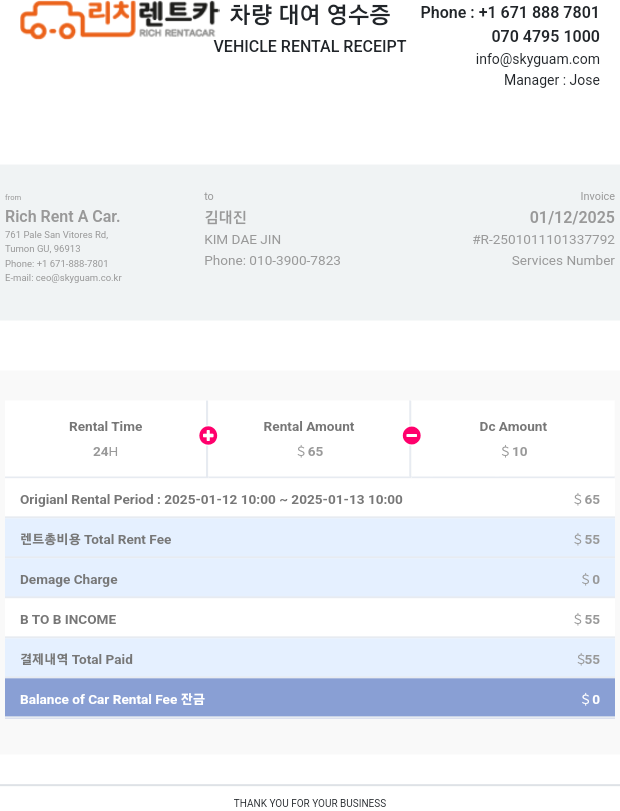
Task: Click the invoice date 01/12/2025
Action: click(x=572, y=217)
